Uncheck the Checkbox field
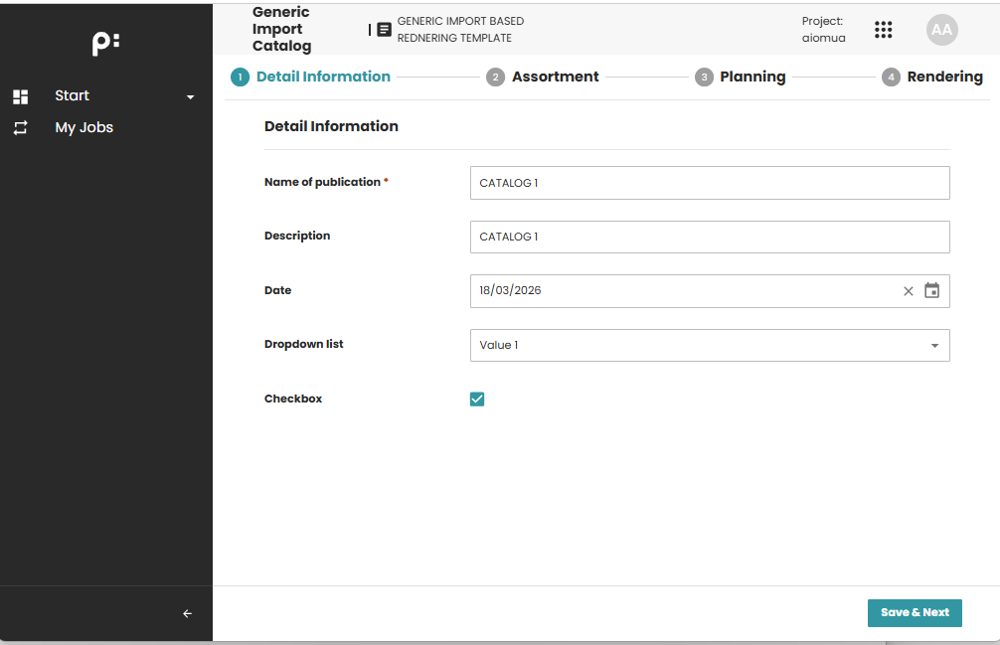Image resolution: width=1000 pixels, height=645 pixels. 477,399
